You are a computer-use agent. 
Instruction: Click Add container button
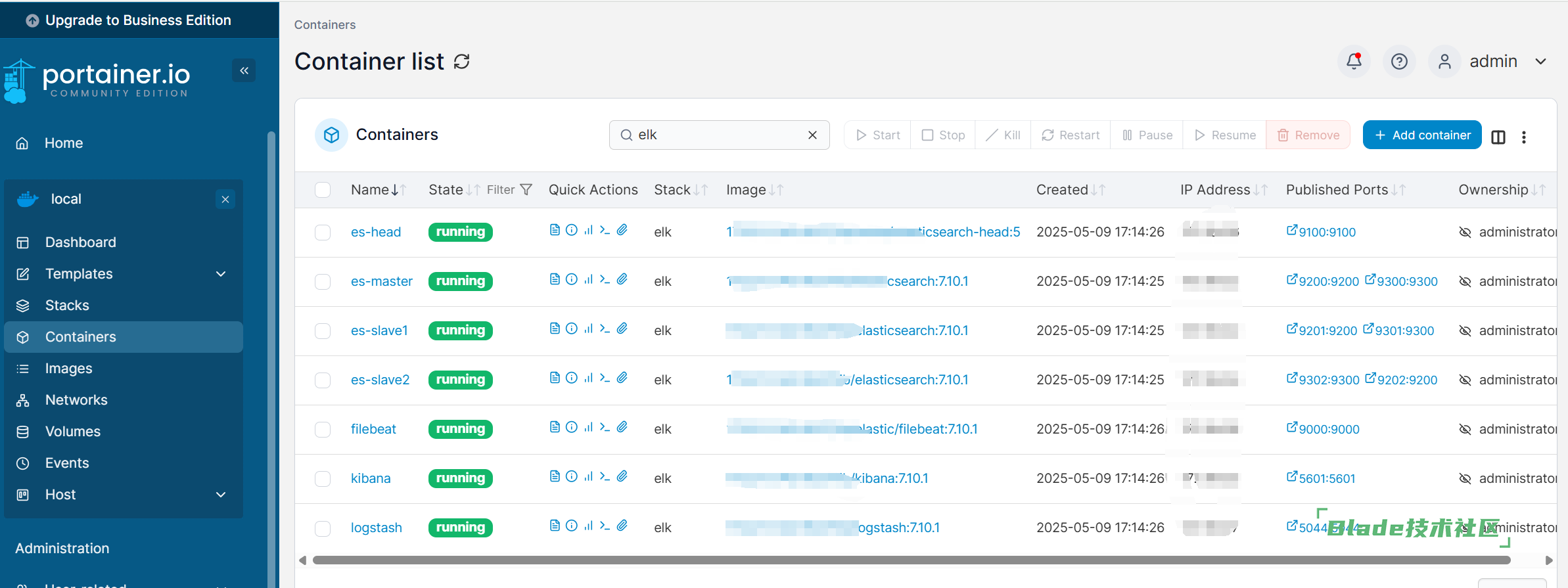tap(1422, 135)
